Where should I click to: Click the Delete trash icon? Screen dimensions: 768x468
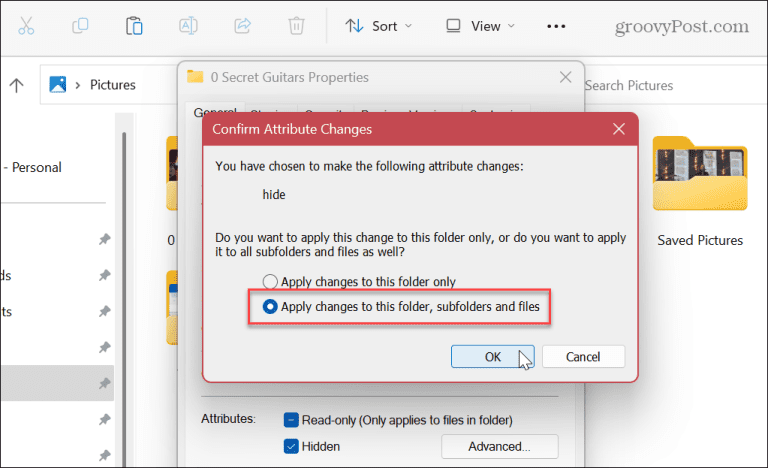click(296, 26)
